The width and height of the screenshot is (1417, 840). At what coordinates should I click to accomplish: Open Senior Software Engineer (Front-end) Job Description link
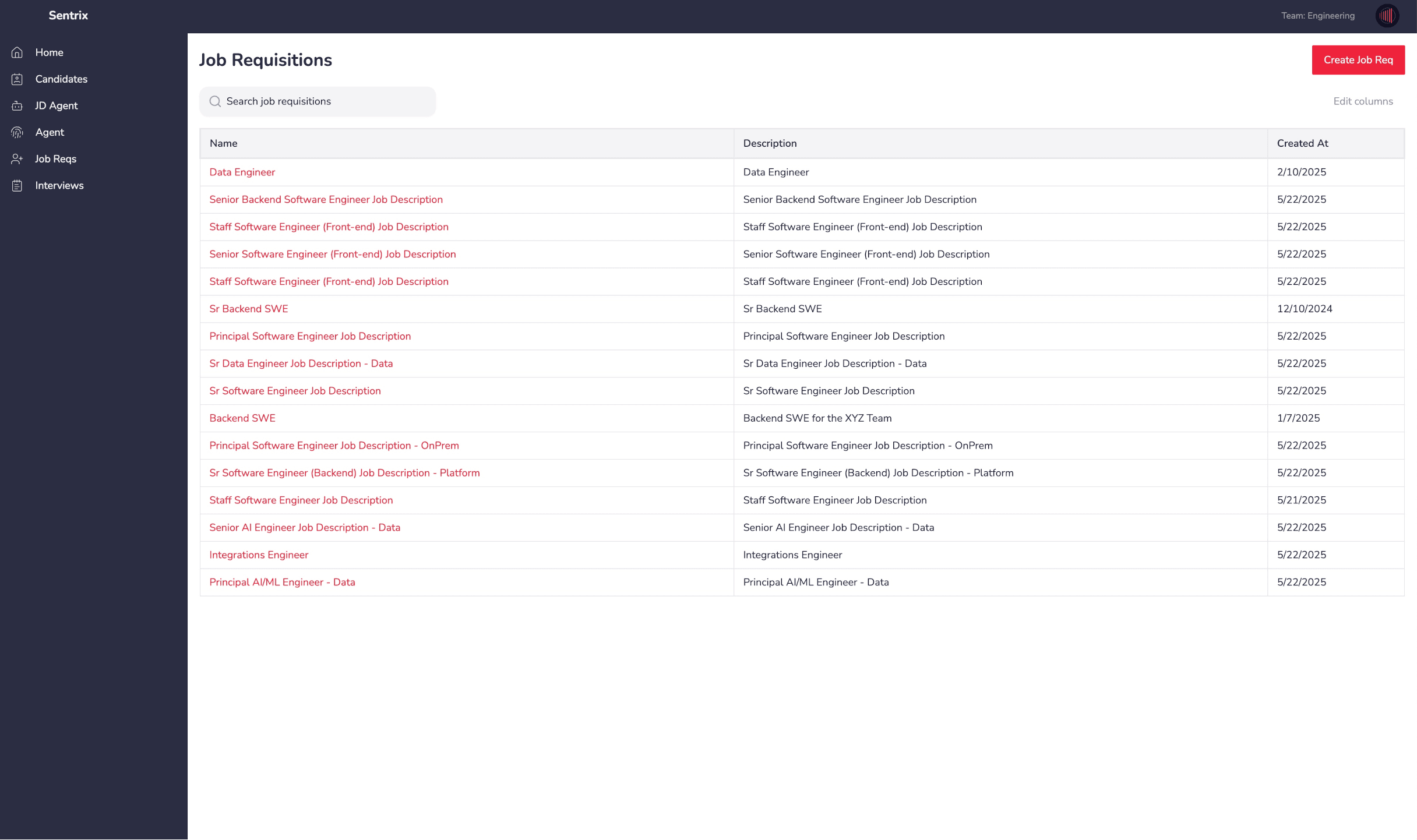pos(332,255)
